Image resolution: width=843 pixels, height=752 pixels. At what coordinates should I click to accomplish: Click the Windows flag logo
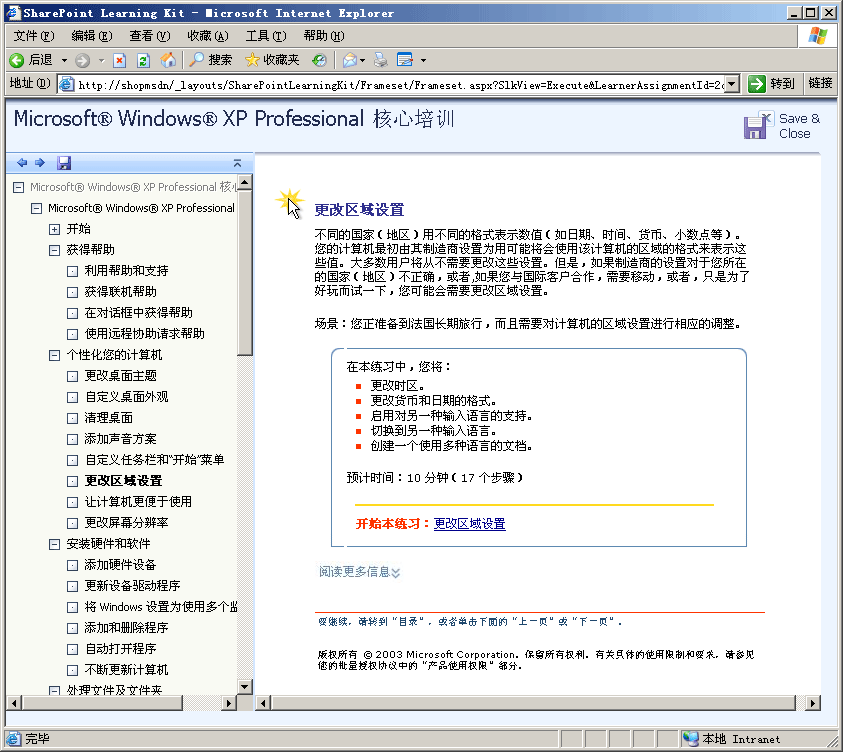click(818, 36)
